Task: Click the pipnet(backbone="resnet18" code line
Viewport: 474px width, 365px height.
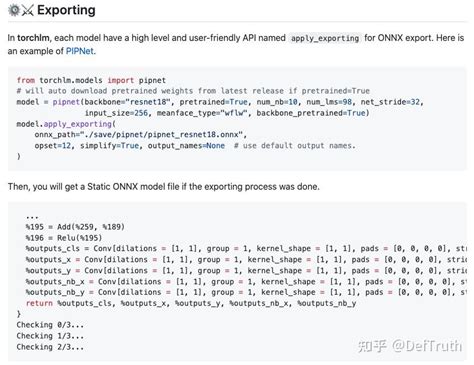Action: 220,102
